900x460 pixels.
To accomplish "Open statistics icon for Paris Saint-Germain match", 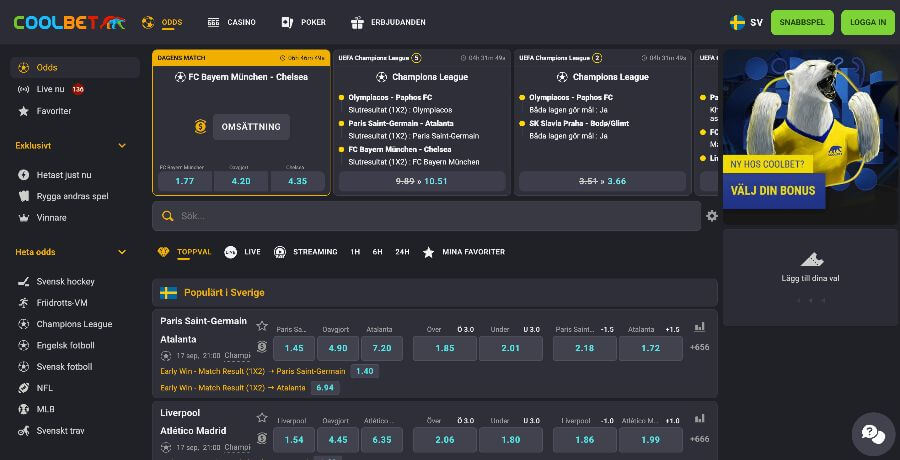I will (x=699, y=326).
